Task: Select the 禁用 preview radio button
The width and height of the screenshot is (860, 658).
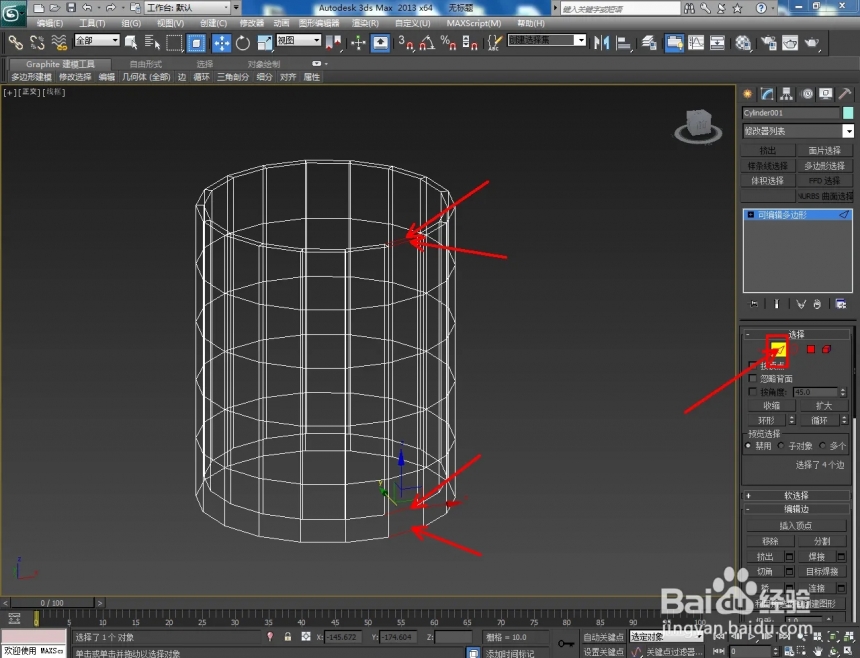Action: point(748,446)
